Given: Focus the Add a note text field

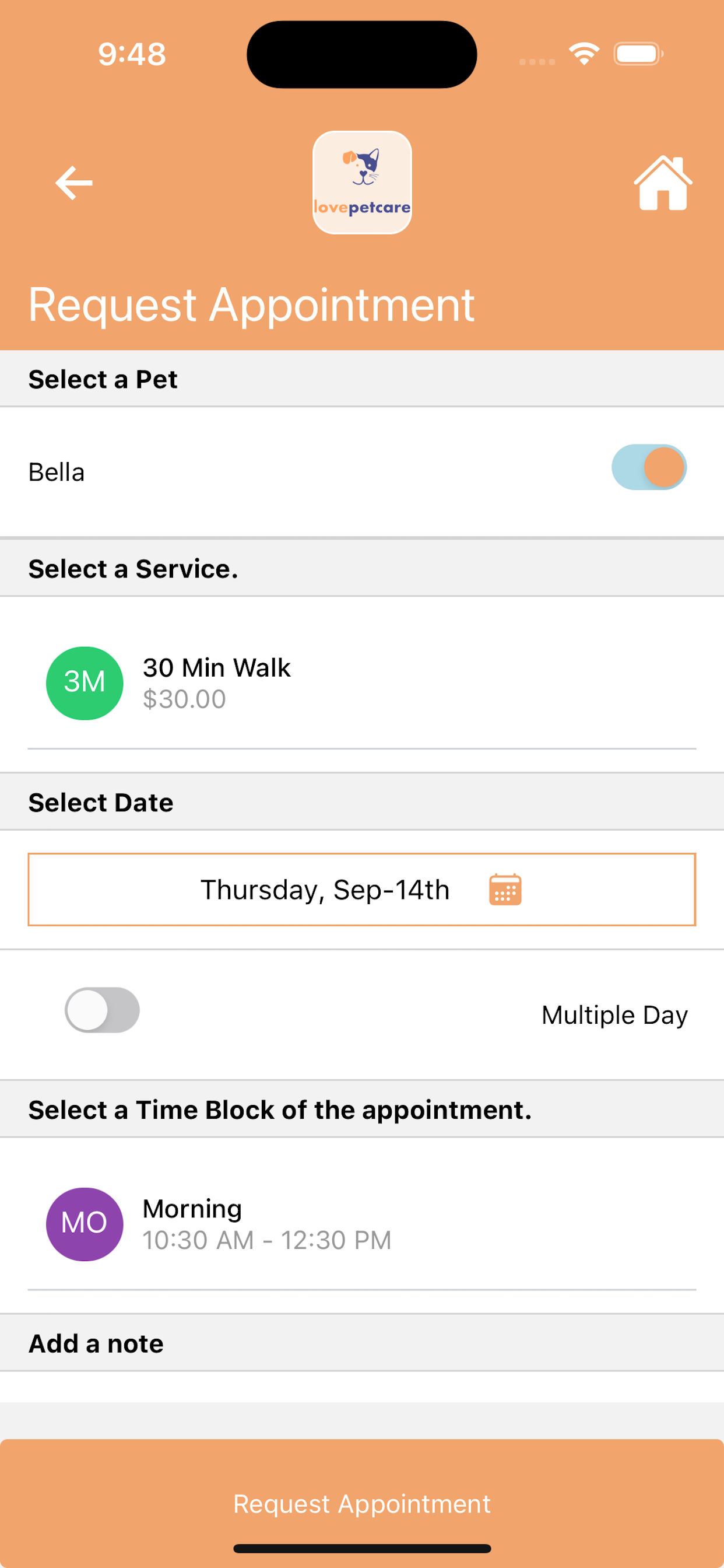Looking at the screenshot, I should [x=362, y=1387].
